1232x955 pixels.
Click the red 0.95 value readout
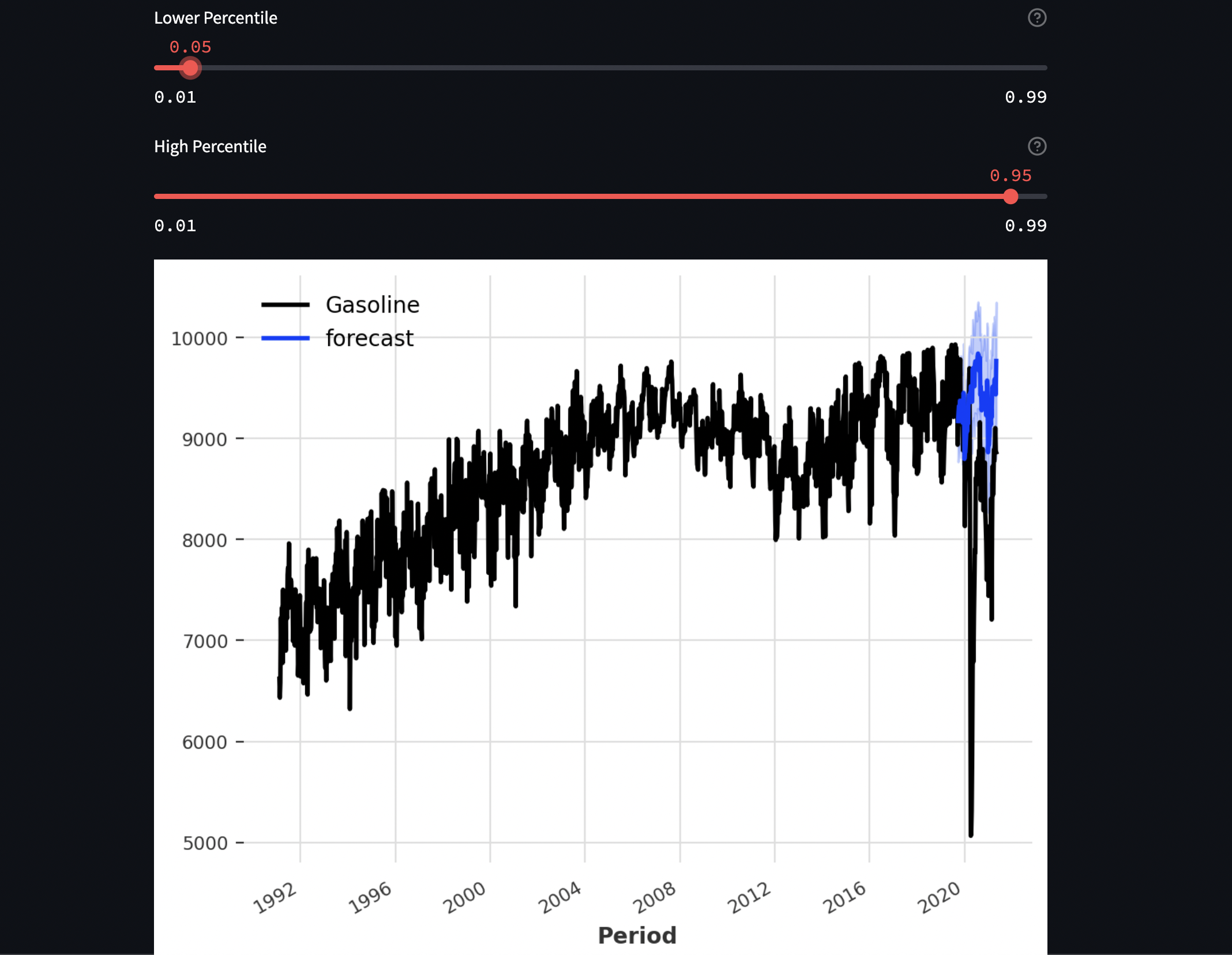click(1011, 176)
